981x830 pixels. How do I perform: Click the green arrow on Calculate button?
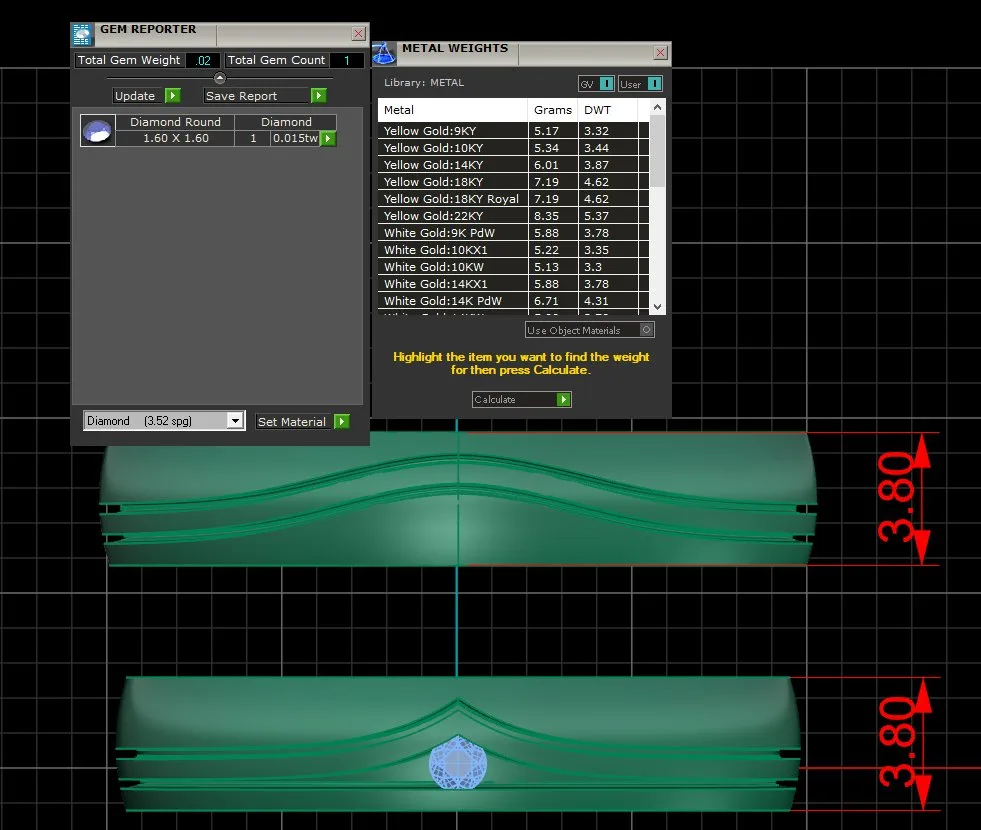pos(563,399)
